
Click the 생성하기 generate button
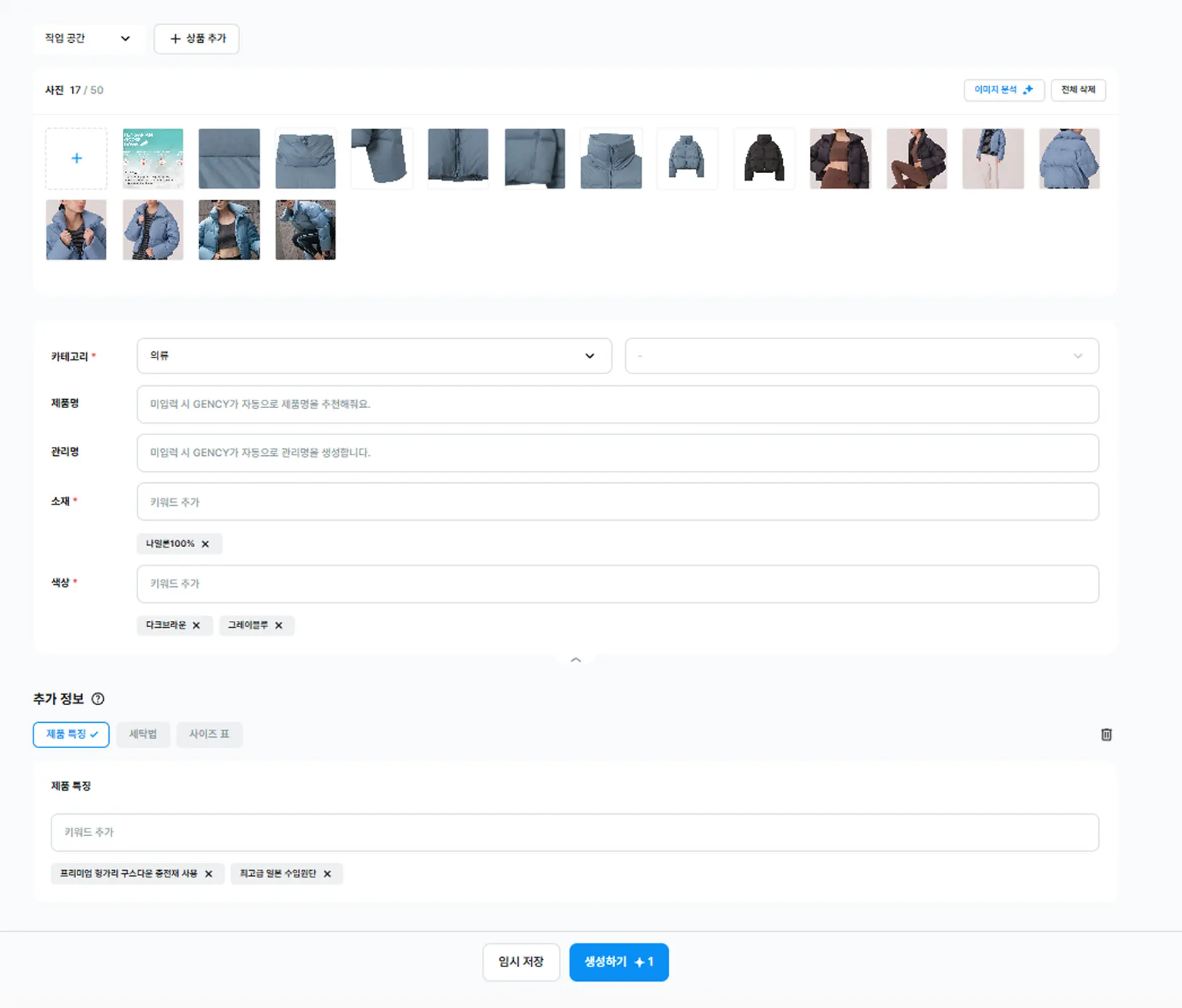[x=619, y=962]
